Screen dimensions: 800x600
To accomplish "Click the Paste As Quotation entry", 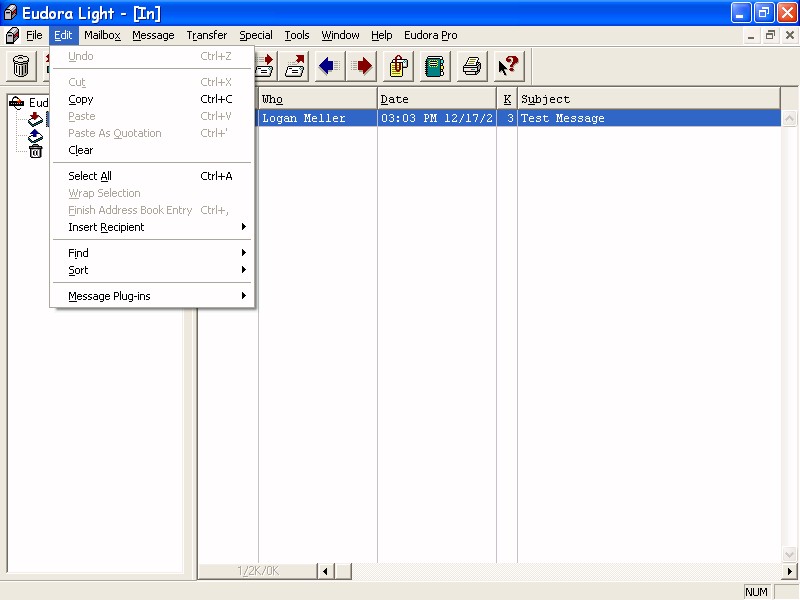I will (x=152, y=133).
